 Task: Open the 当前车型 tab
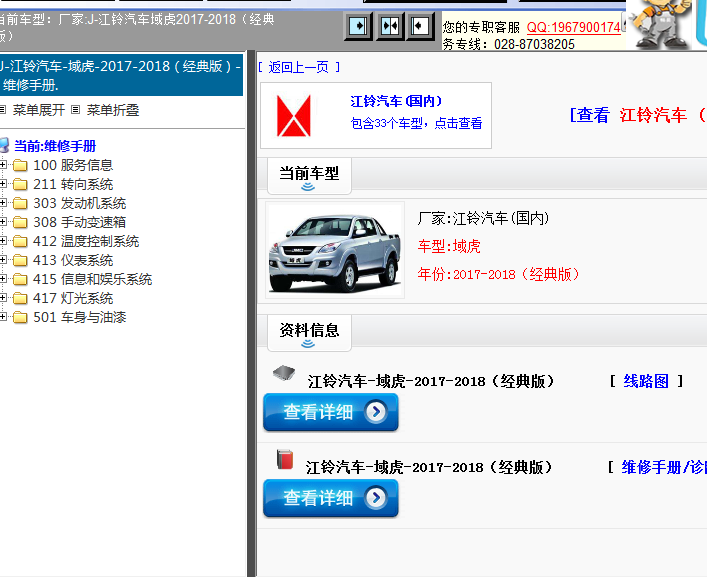point(309,176)
